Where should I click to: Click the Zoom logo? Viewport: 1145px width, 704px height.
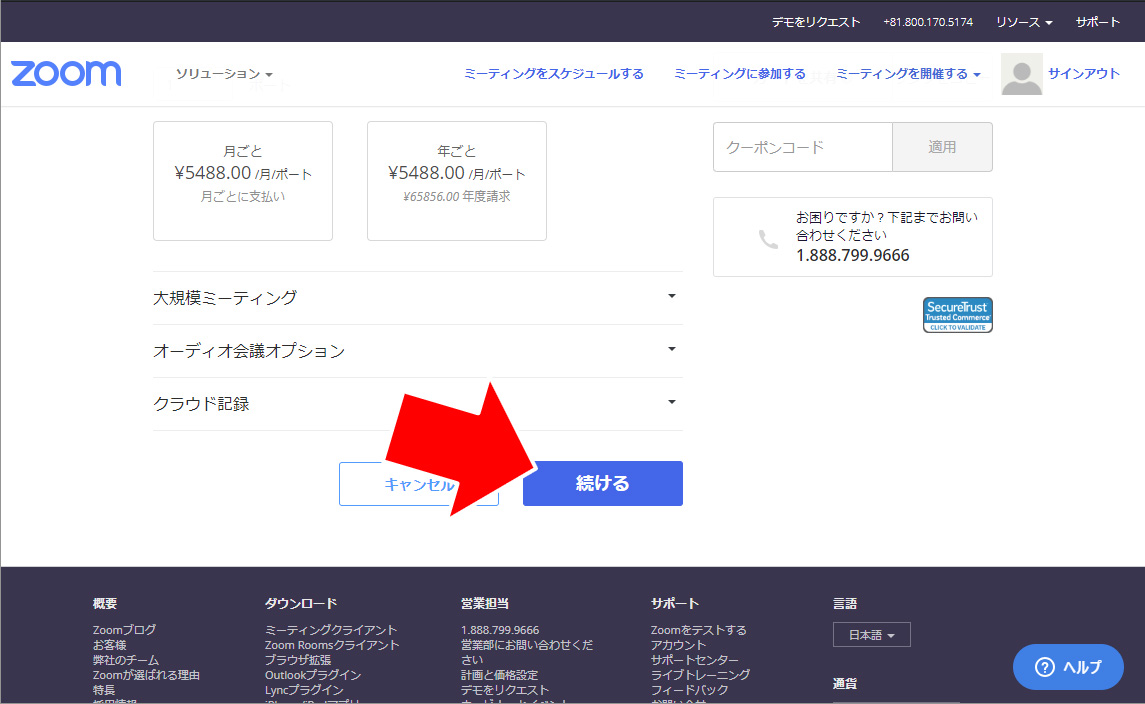66,74
